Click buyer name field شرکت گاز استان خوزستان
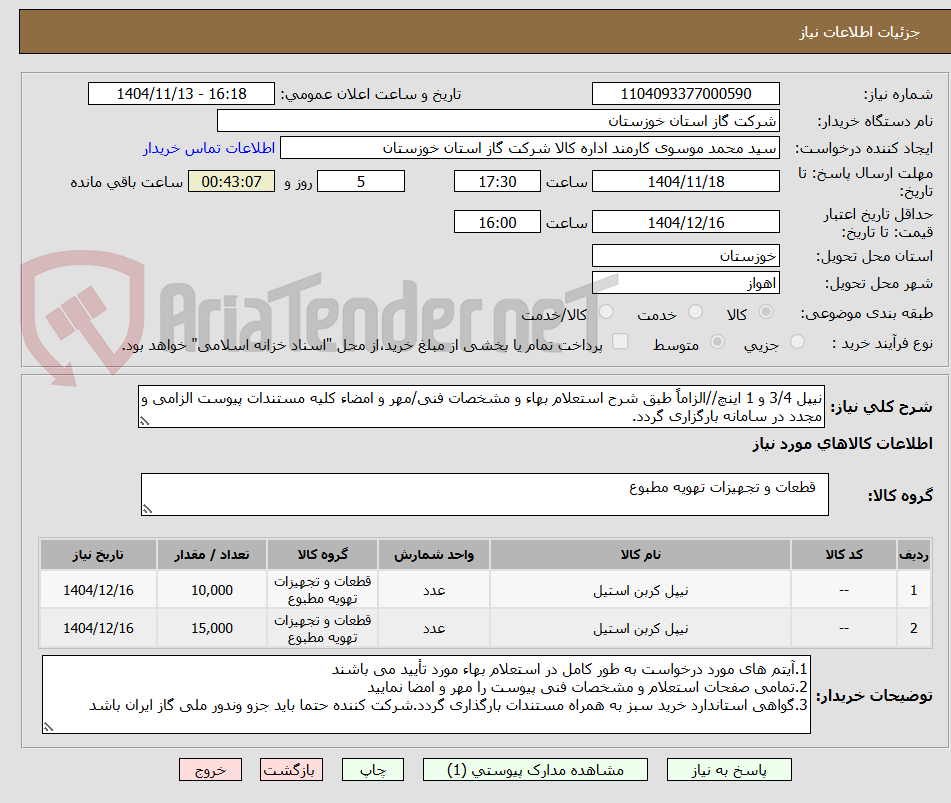951x803 pixels. pyautogui.click(x=498, y=121)
